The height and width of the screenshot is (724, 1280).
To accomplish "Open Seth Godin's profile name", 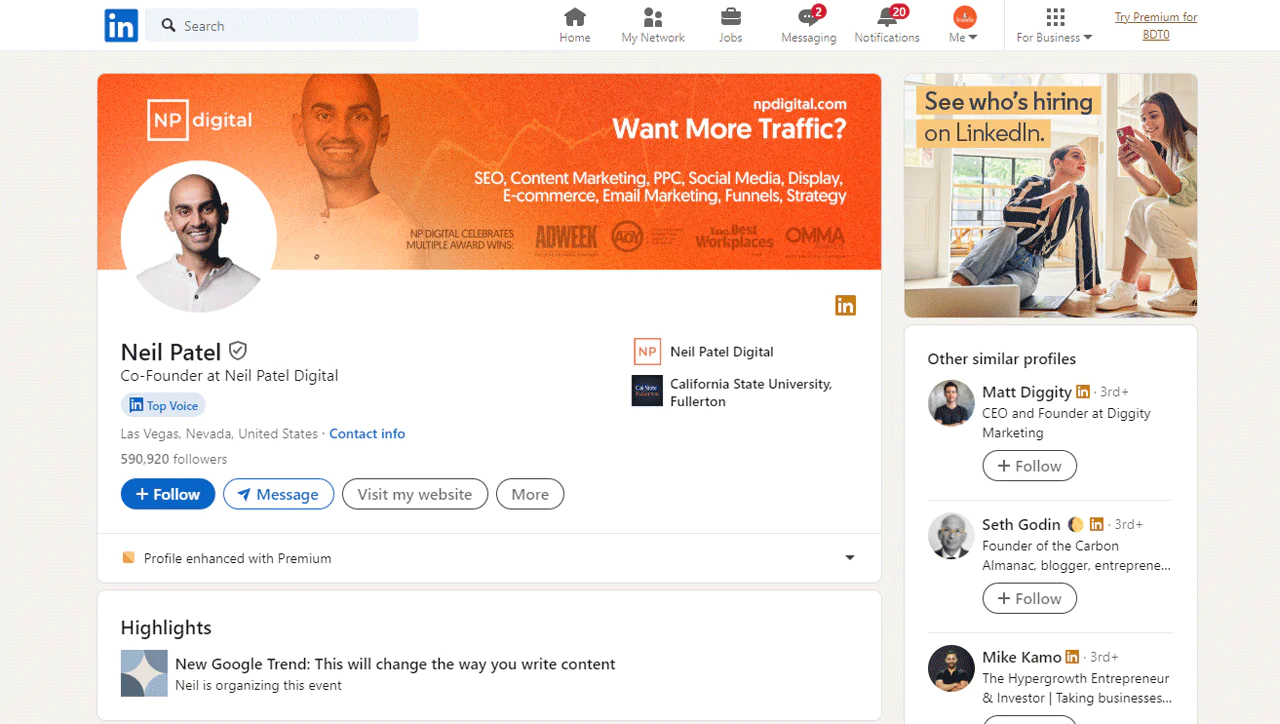I will (x=1021, y=524).
